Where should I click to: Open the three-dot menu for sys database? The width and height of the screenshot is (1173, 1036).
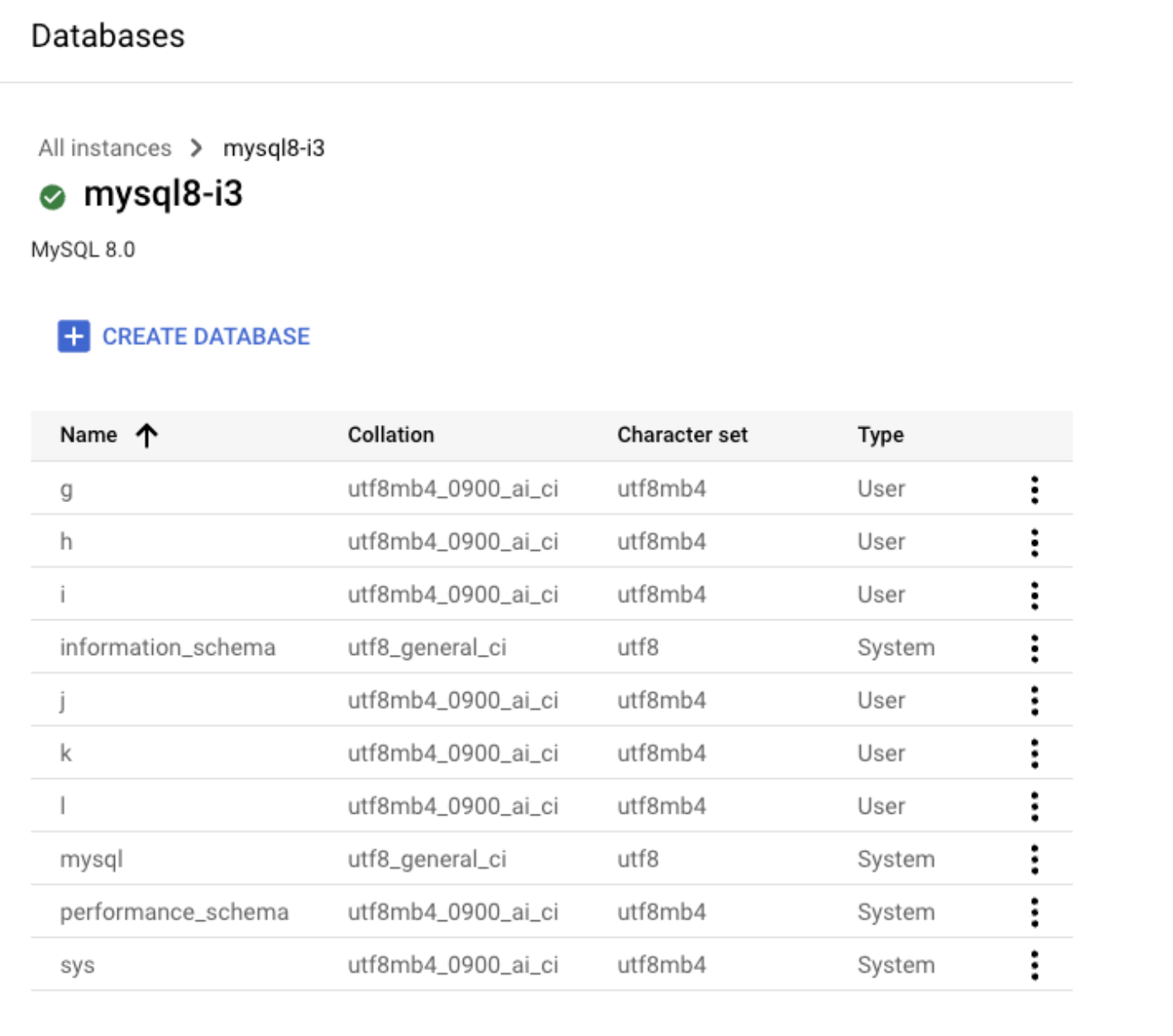click(x=1034, y=965)
